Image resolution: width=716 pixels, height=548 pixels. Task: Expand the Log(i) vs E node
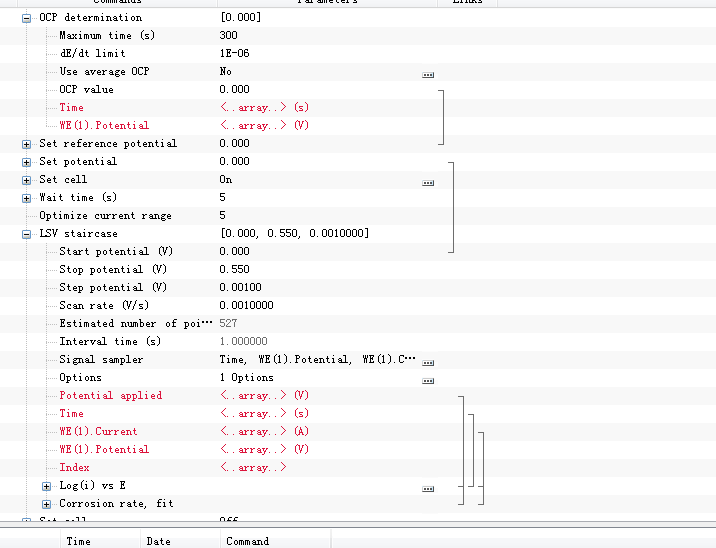47,486
